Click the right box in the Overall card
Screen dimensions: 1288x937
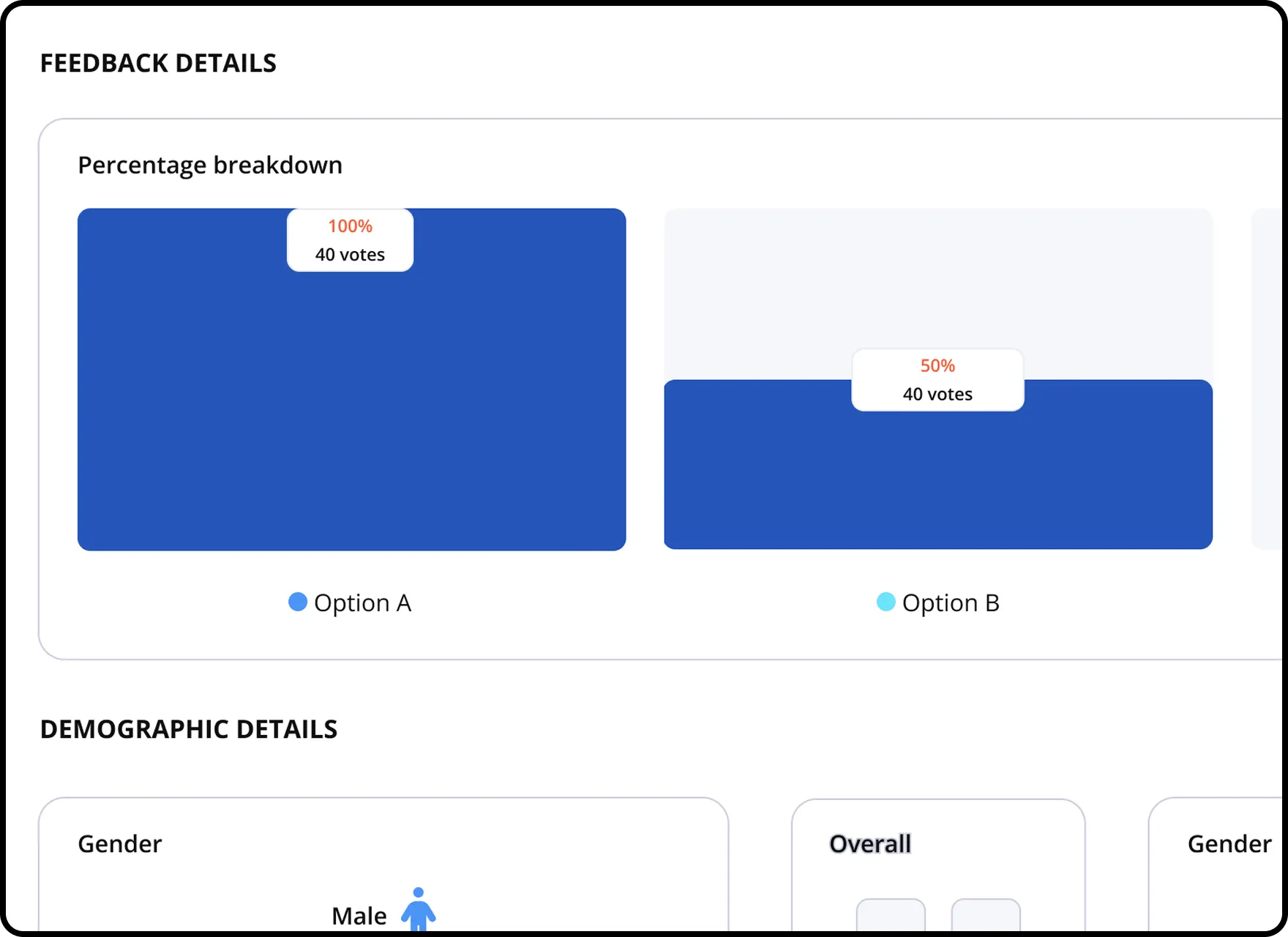(x=986, y=915)
